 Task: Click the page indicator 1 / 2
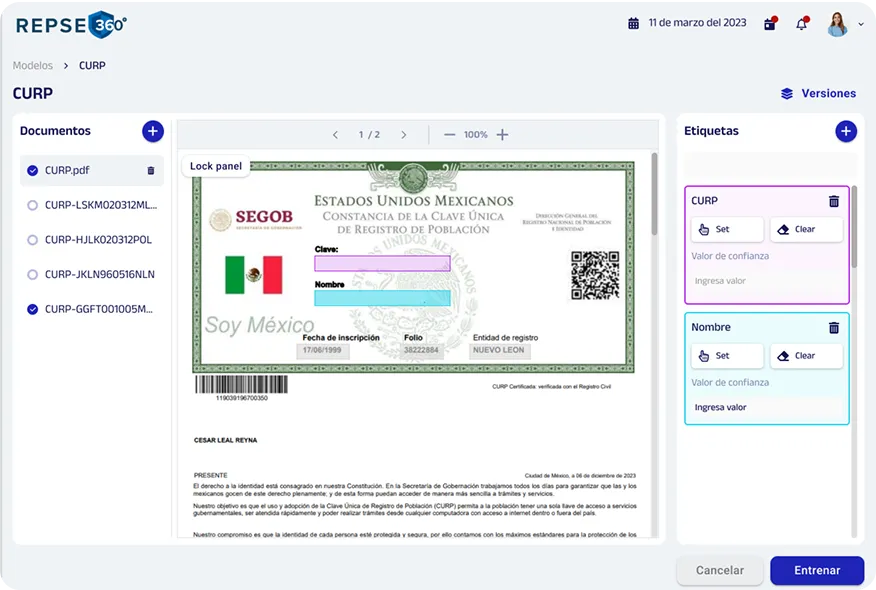[369, 135]
